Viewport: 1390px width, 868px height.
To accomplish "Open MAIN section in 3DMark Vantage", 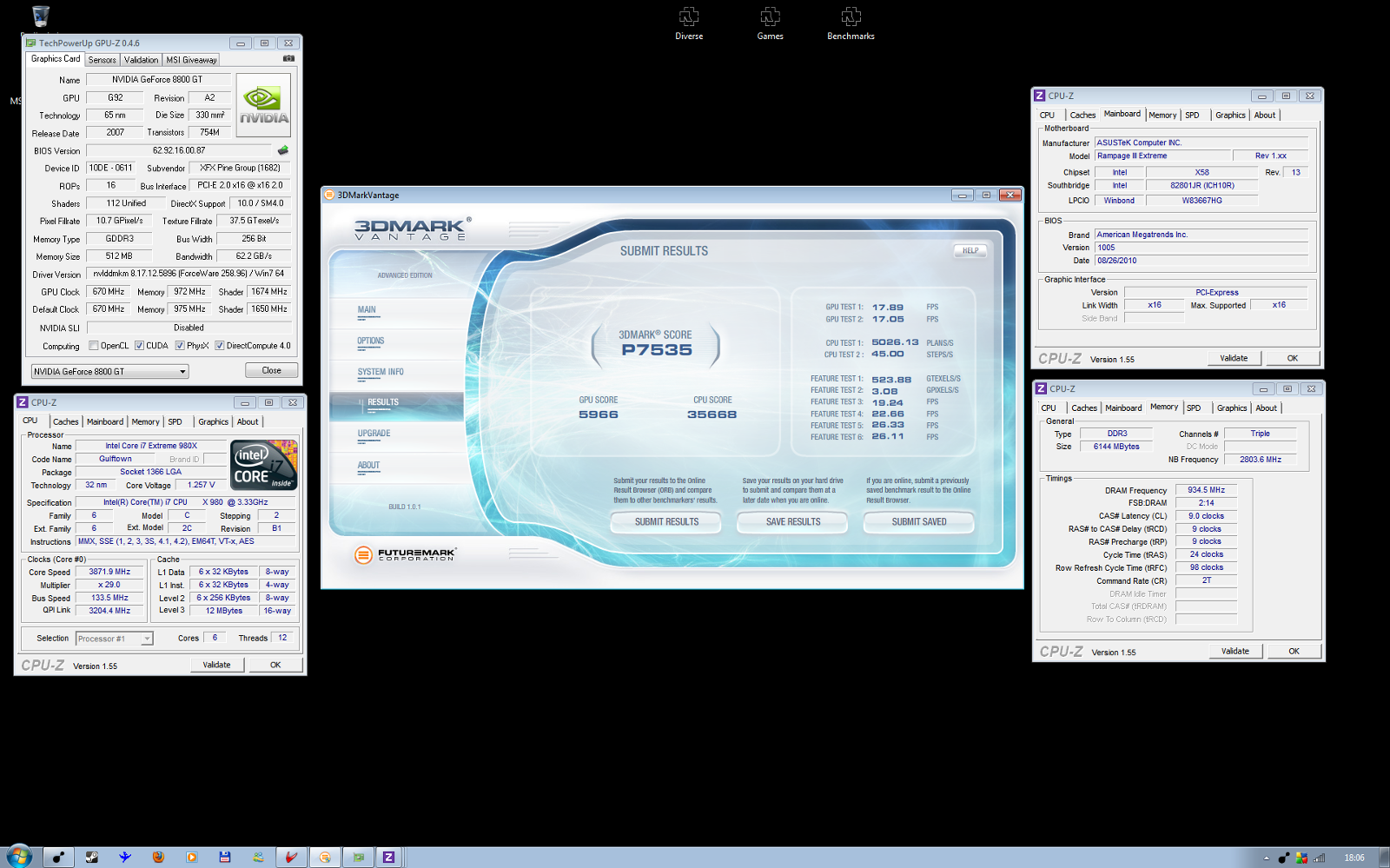I will tap(367, 310).
